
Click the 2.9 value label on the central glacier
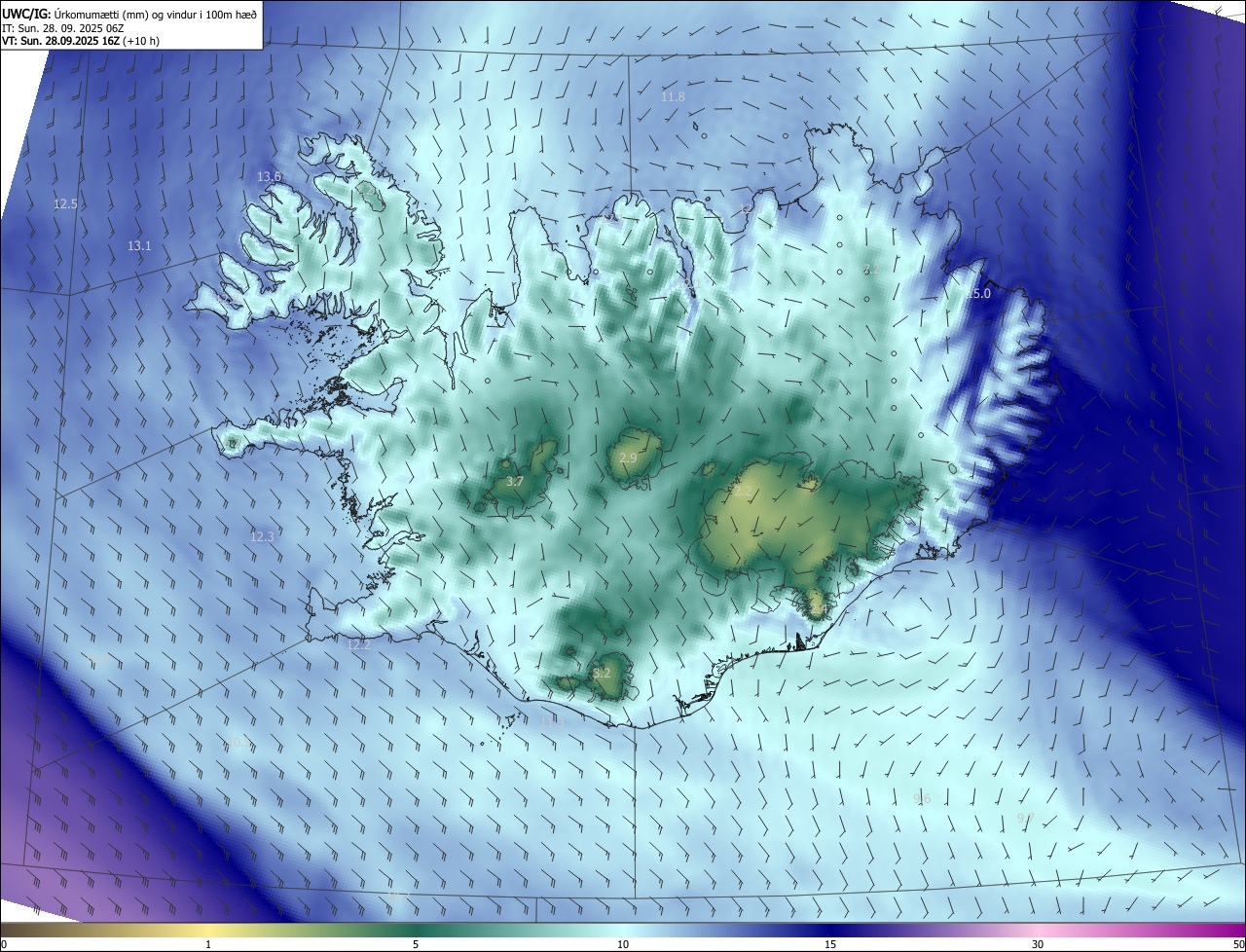pos(628,458)
